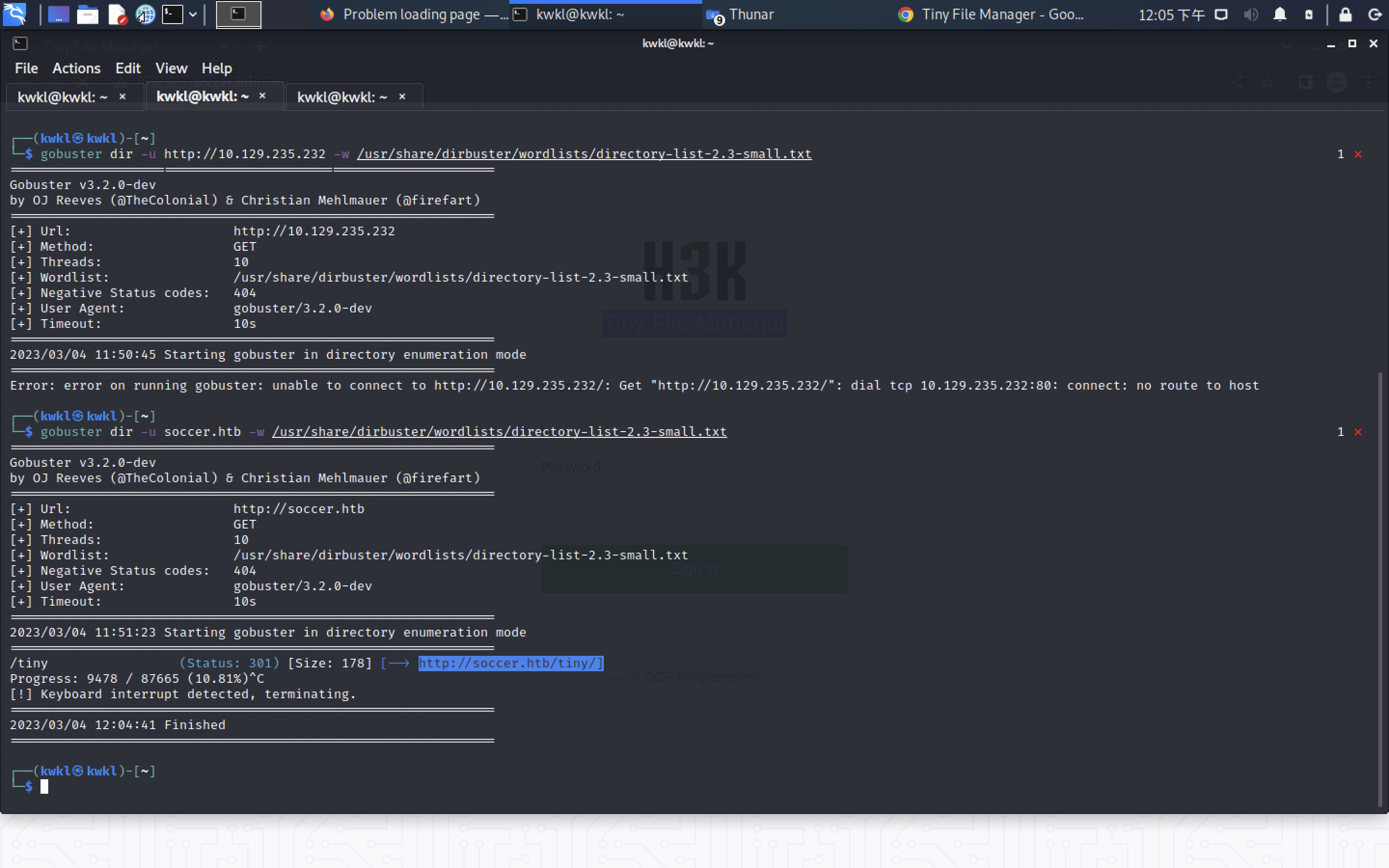Viewport: 1389px width, 868px height.
Task: Click the show desktop panel icon
Action: point(58,14)
